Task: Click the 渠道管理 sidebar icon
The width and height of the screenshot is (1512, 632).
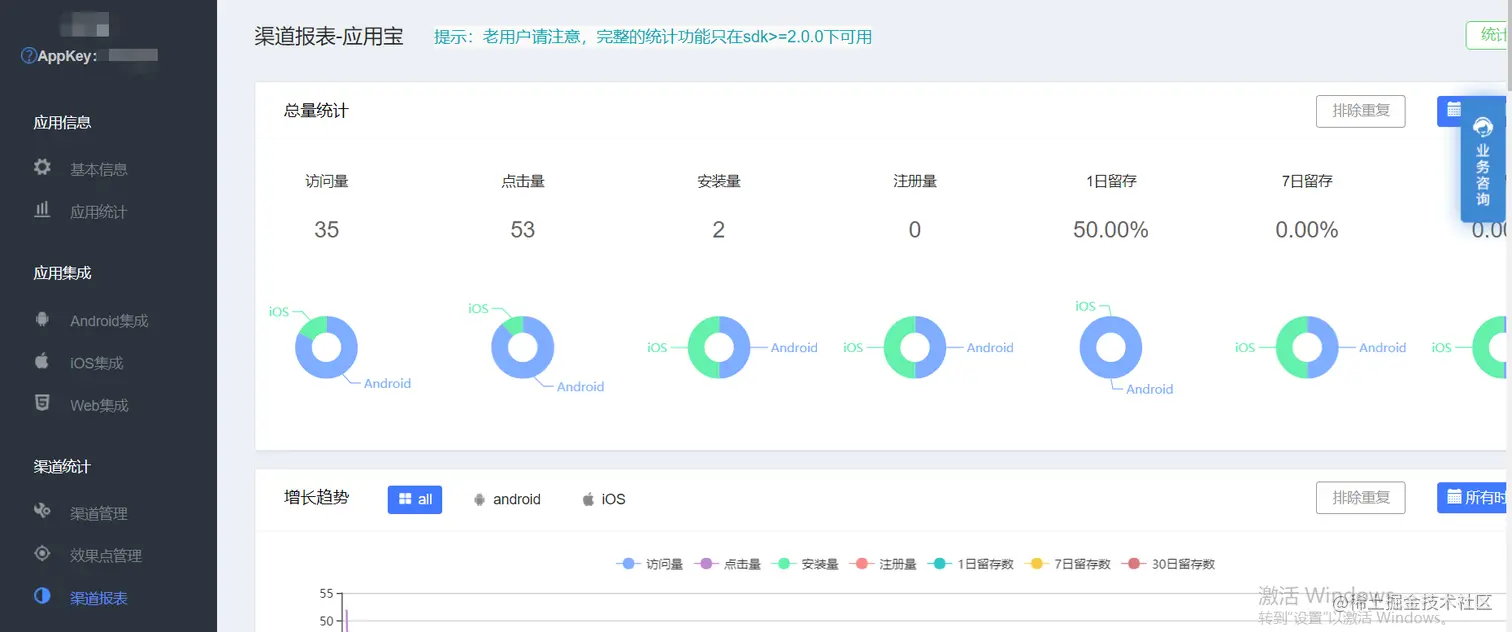Action: pyautogui.click(x=42, y=511)
